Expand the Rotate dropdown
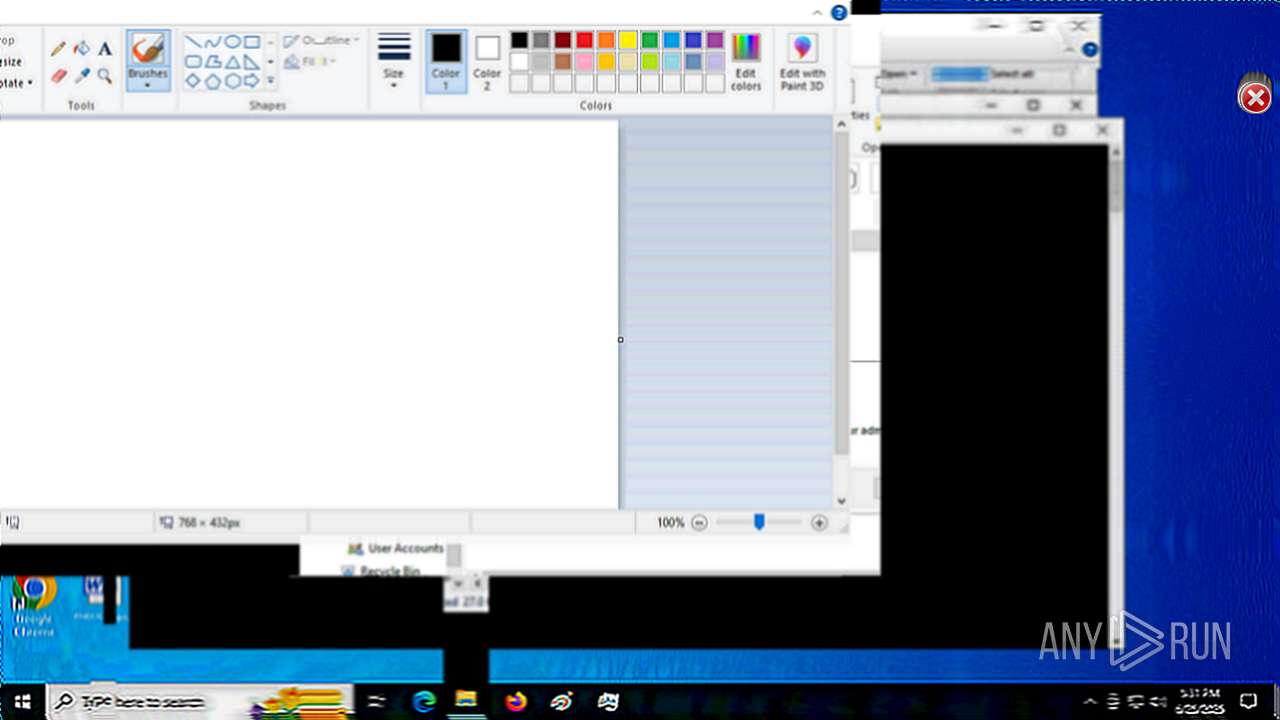Image resolution: width=1280 pixels, height=720 pixels. [17, 82]
